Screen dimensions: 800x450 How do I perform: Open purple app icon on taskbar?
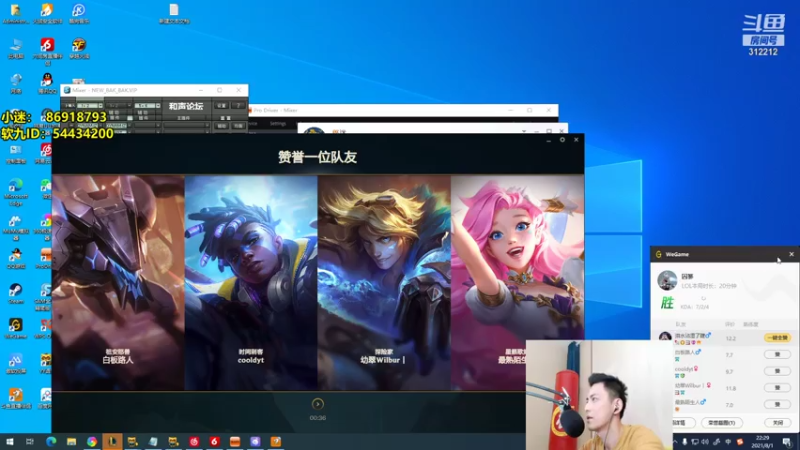tap(255, 441)
